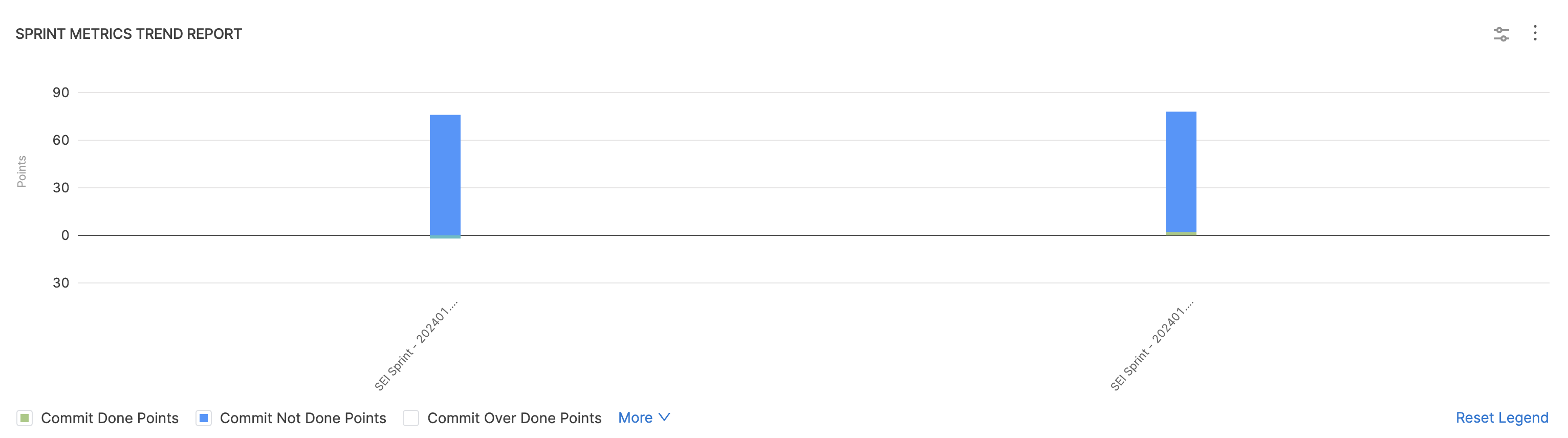Screen dimensions: 1568x438
Task: Uncheck the Commit Not Done Points checkbox
Action: coord(204,418)
